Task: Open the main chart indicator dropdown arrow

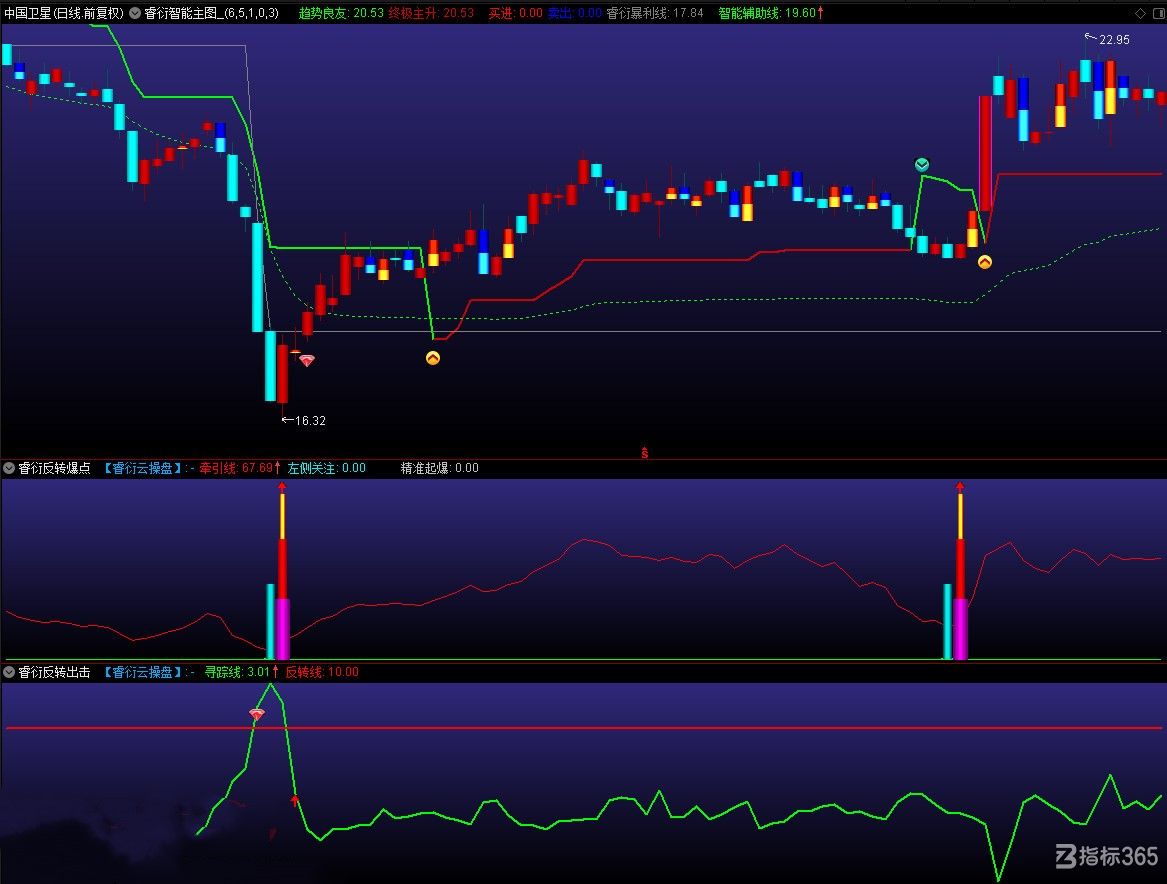Action: [x=135, y=13]
